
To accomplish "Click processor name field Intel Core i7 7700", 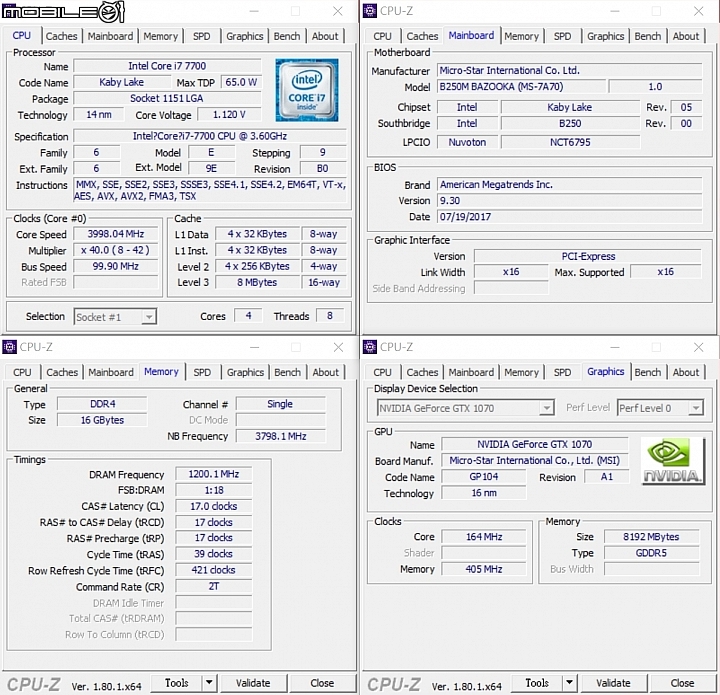I will pos(167,66).
